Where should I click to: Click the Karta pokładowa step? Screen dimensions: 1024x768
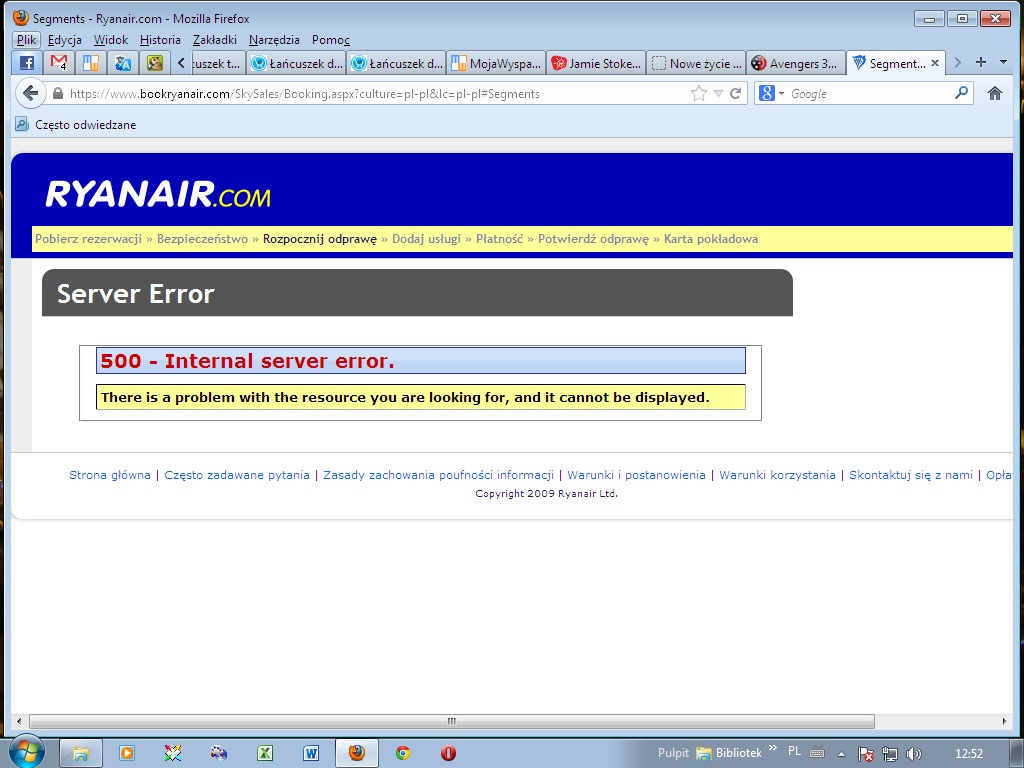[x=711, y=239]
